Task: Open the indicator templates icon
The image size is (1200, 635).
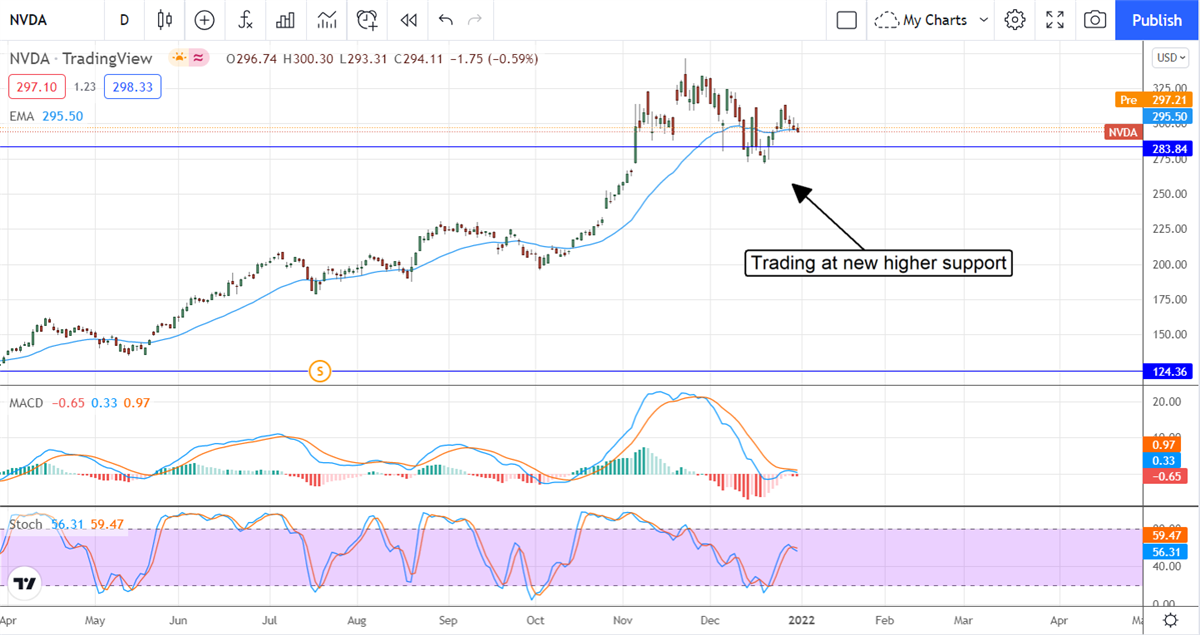Action: point(326,20)
